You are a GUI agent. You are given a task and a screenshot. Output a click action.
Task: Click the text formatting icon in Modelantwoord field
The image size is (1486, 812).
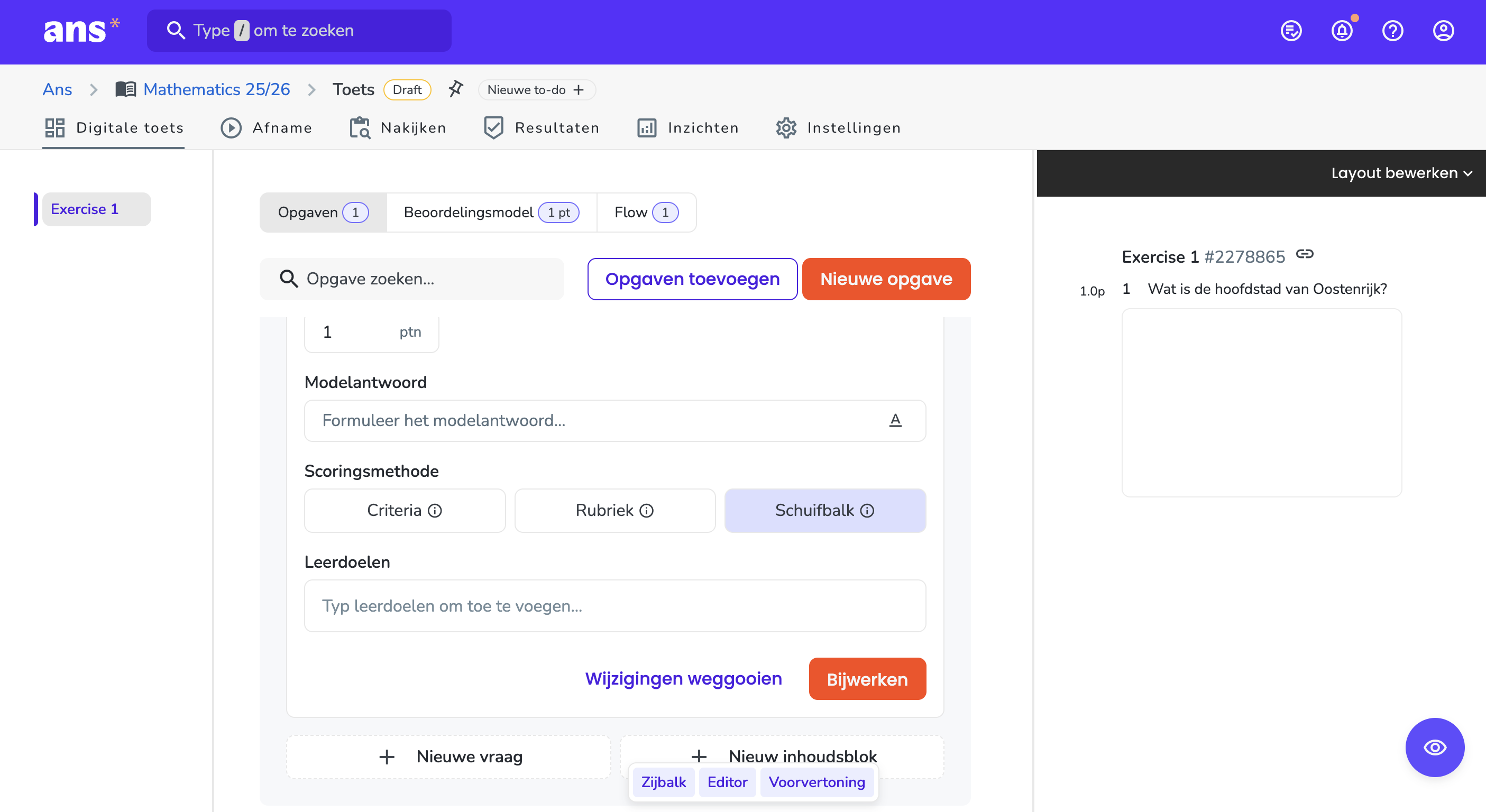pyautogui.click(x=895, y=420)
